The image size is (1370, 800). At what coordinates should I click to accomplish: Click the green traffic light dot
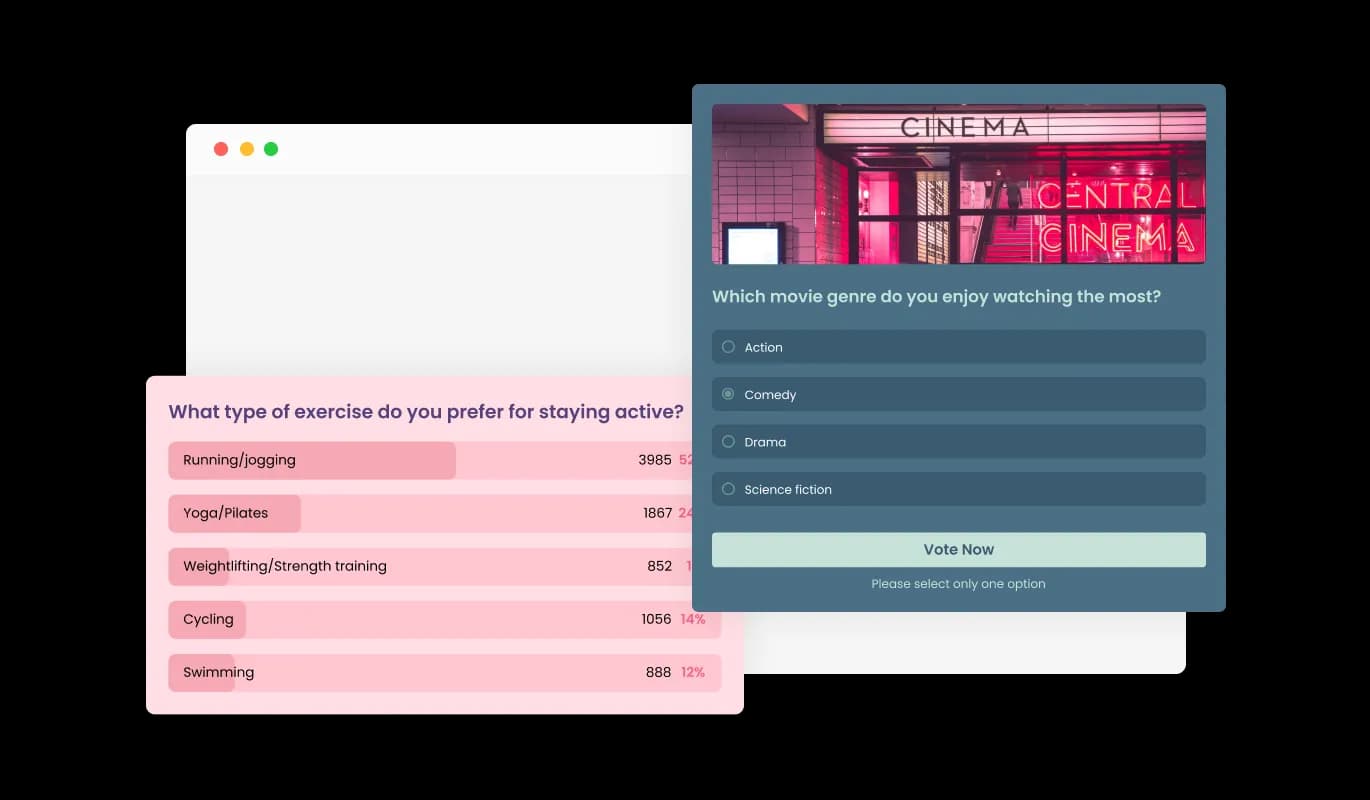pyautogui.click(x=271, y=148)
